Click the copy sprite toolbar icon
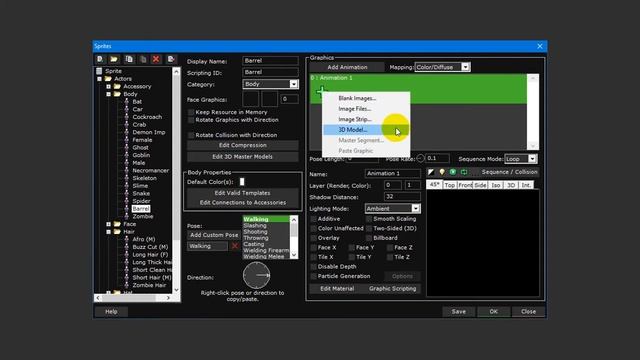 (x=129, y=59)
